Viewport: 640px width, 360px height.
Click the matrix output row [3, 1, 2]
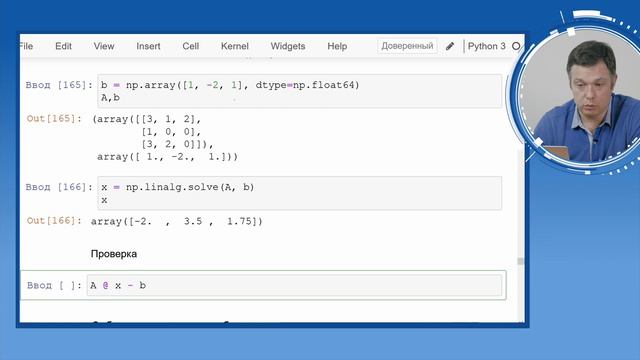click(171, 119)
